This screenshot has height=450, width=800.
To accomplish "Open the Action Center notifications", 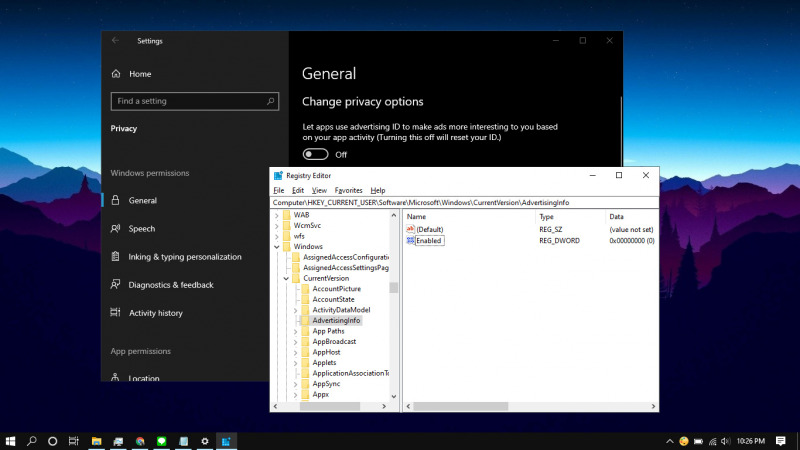I will (x=781, y=441).
